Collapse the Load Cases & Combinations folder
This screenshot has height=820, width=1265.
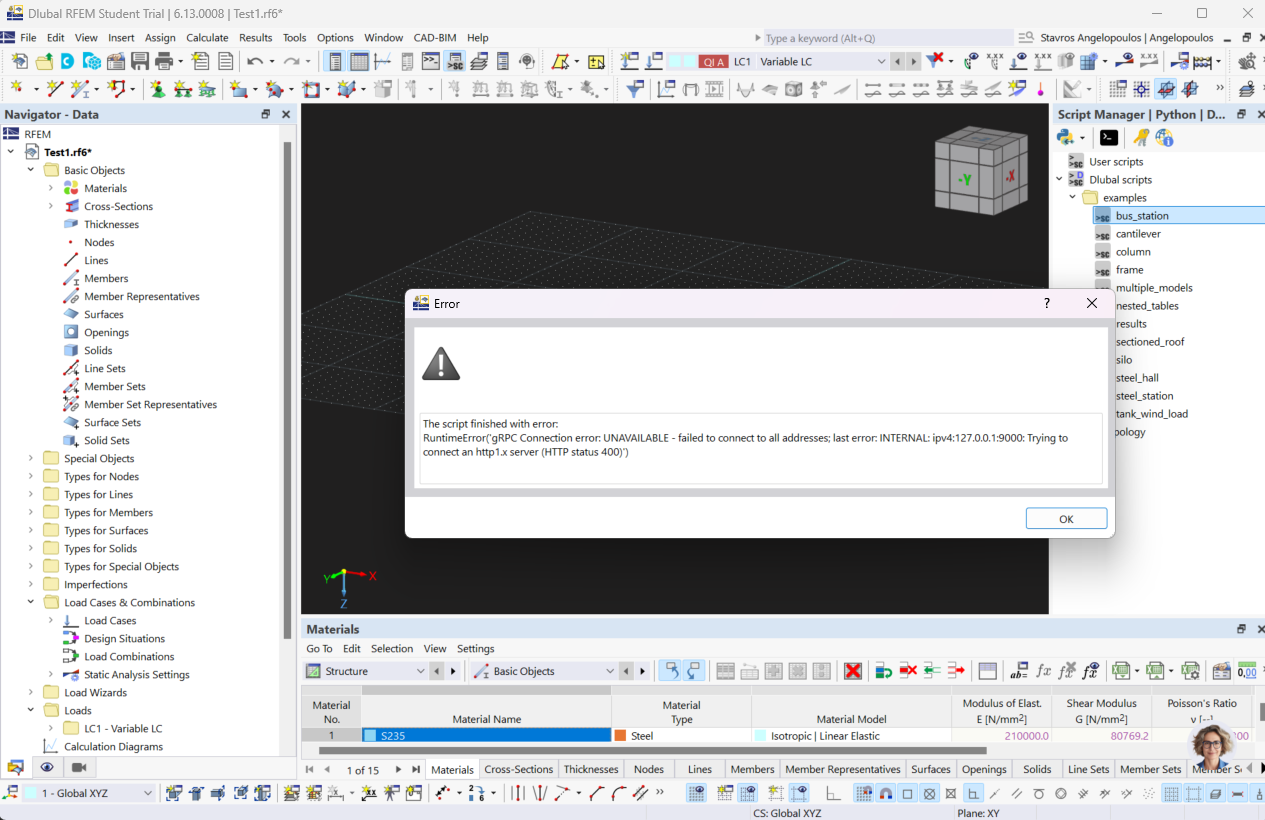coord(31,603)
